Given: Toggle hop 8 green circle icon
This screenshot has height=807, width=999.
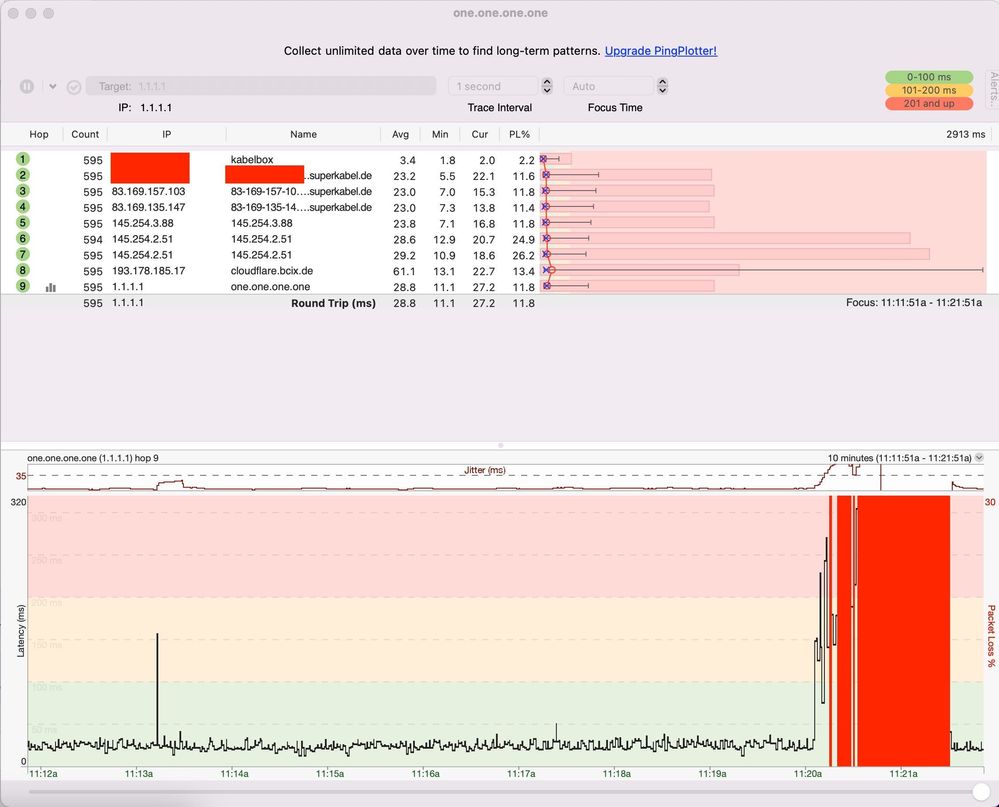Looking at the screenshot, I should pyautogui.click(x=23, y=270).
